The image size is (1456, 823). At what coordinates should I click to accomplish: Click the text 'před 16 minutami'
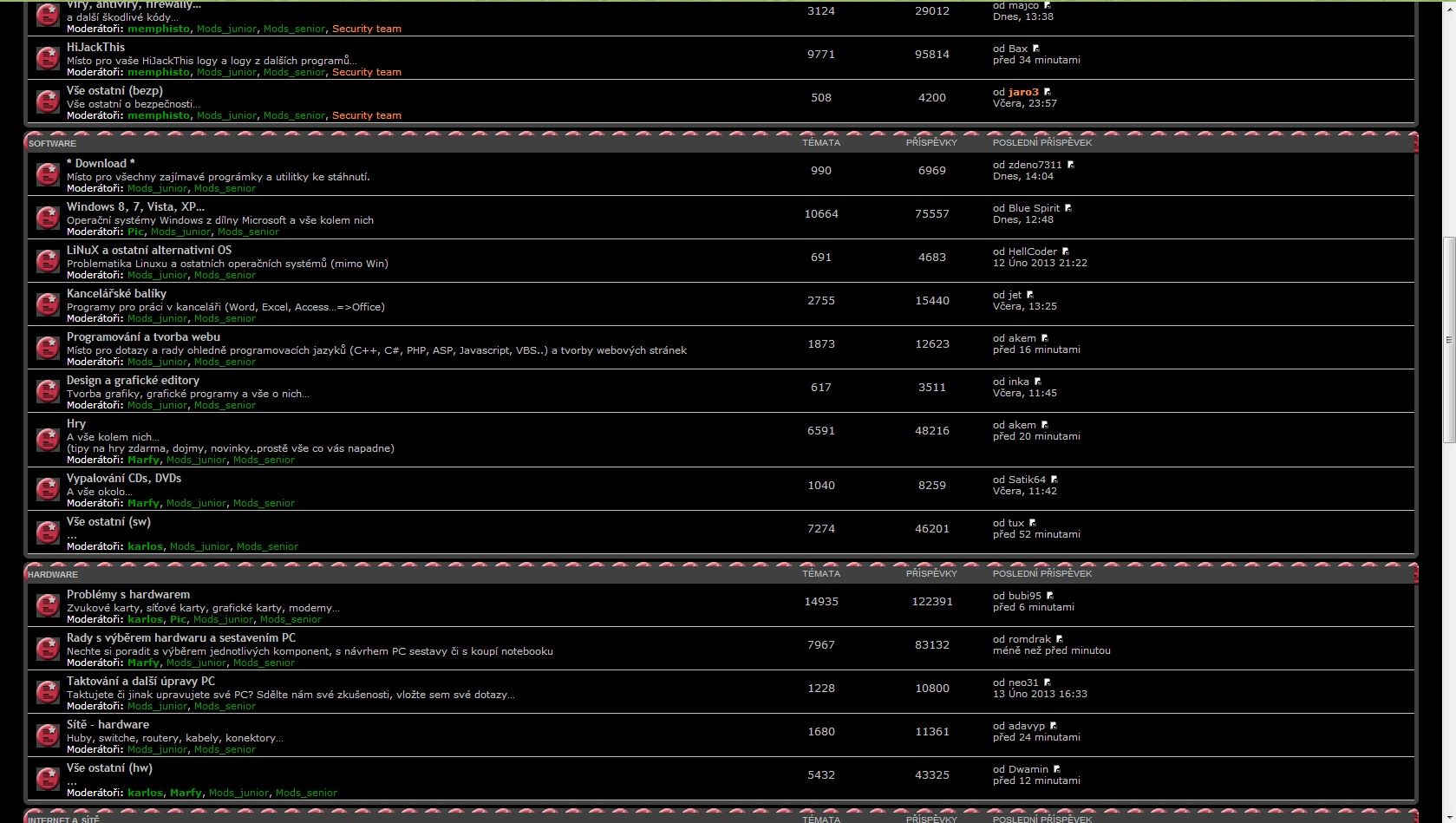pos(1036,349)
